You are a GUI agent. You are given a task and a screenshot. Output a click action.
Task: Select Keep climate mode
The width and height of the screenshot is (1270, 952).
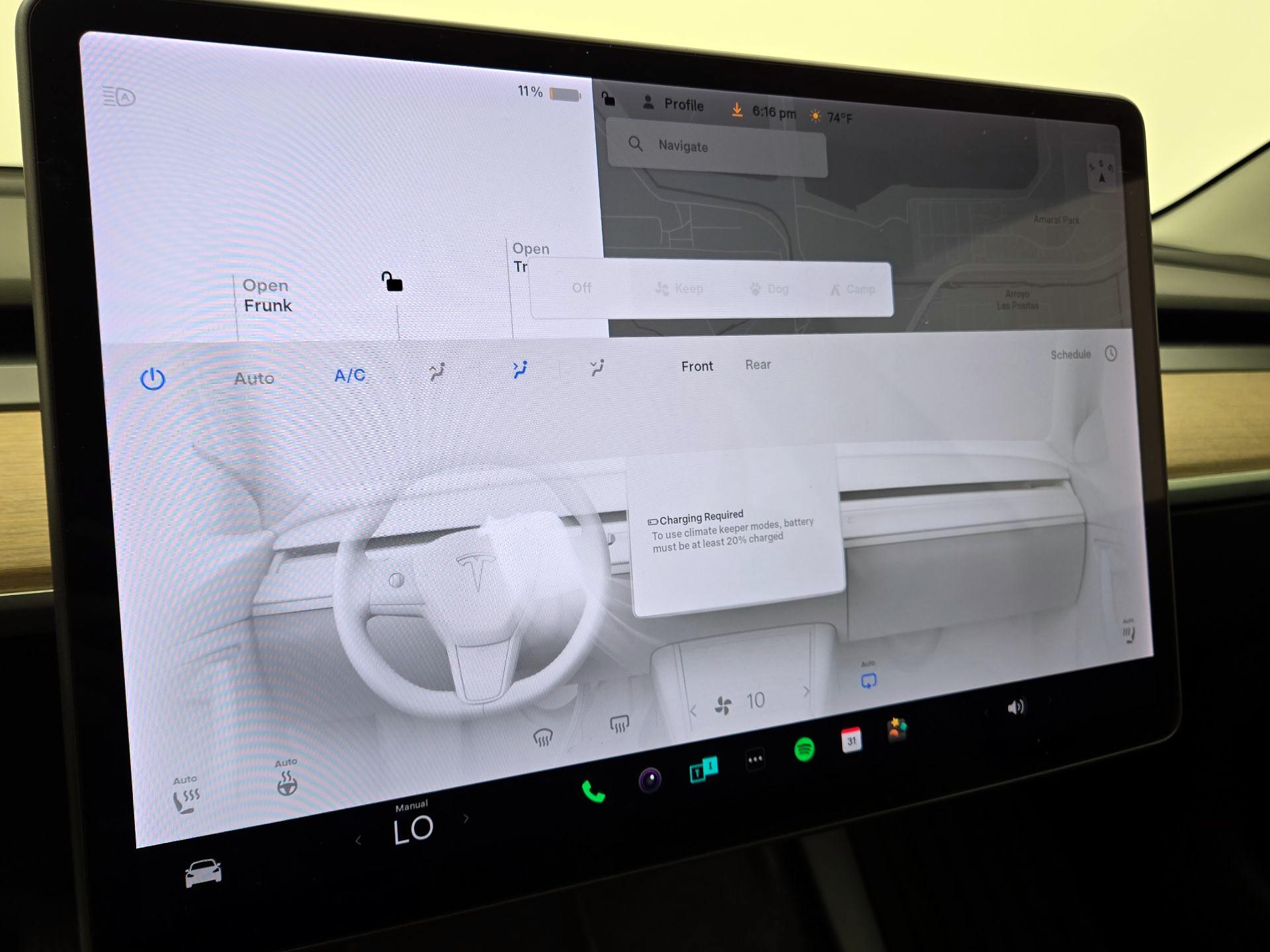679,288
